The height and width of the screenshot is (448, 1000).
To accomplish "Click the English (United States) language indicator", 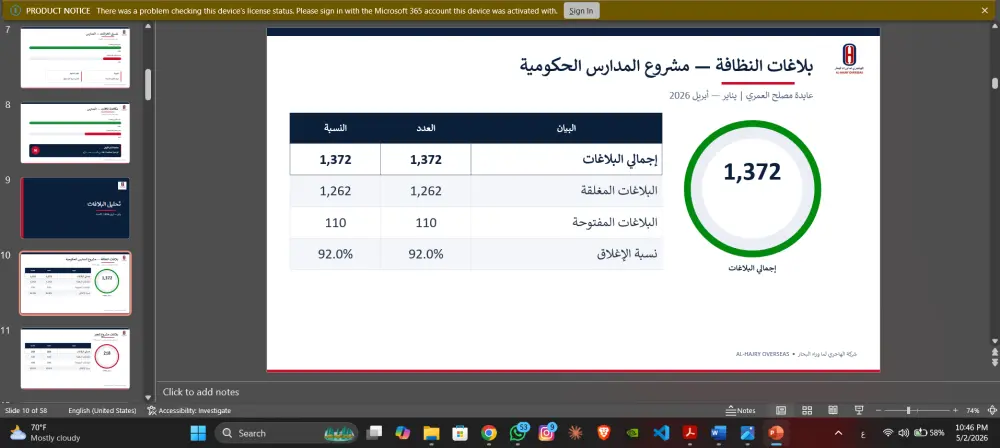I will [102, 410].
